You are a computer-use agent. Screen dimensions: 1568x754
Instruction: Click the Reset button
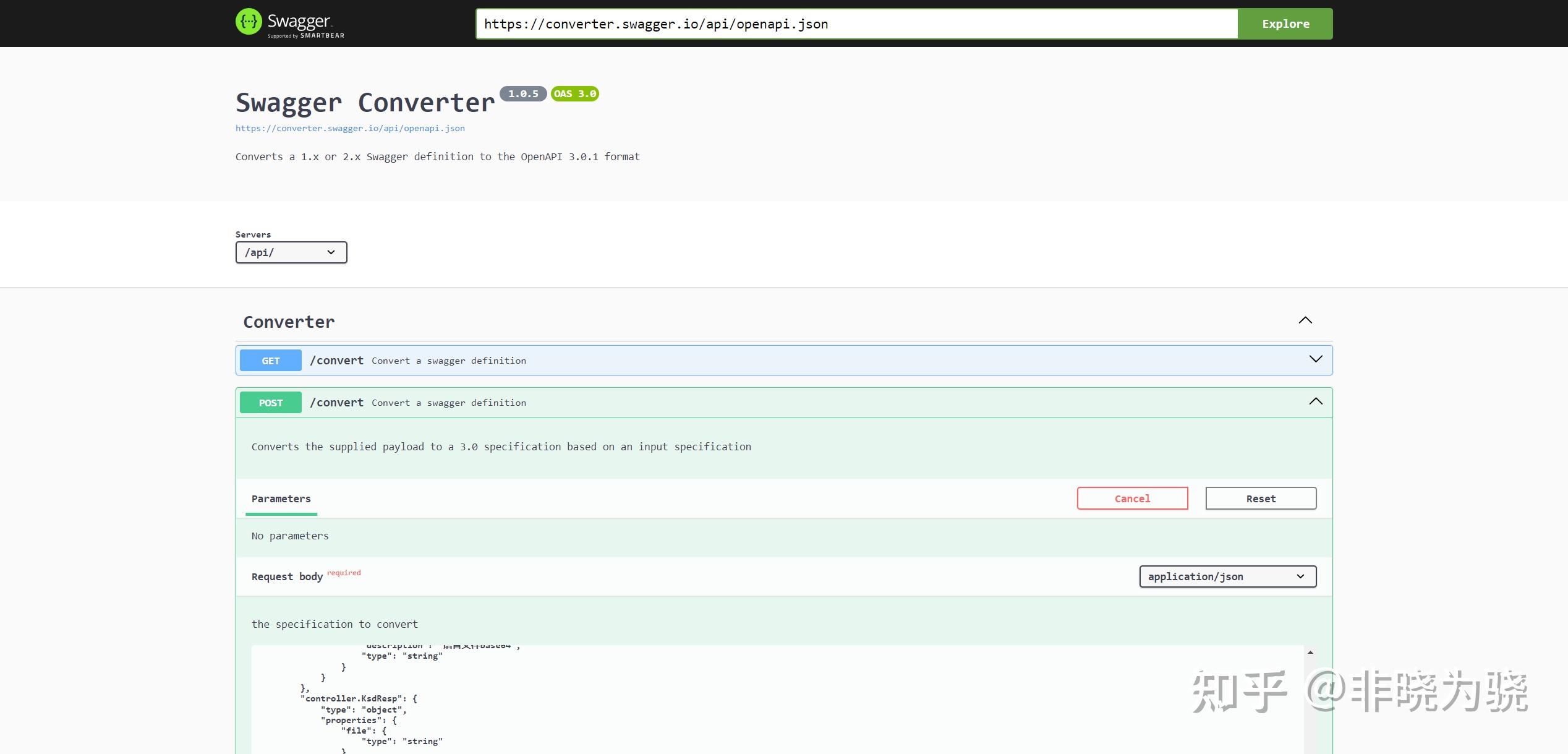pos(1260,498)
